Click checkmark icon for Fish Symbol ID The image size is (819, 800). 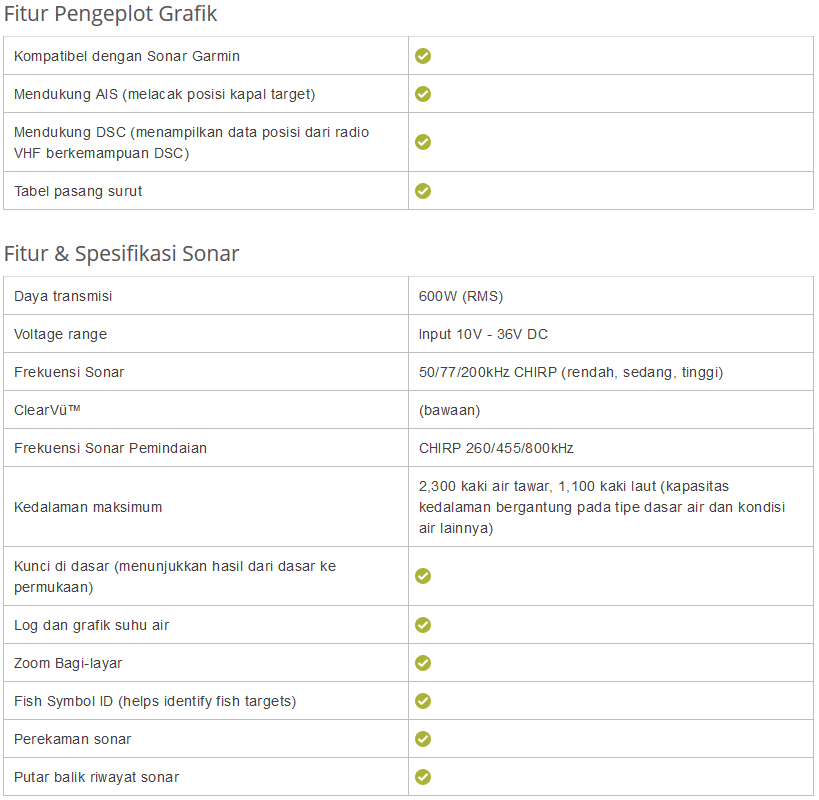click(423, 701)
